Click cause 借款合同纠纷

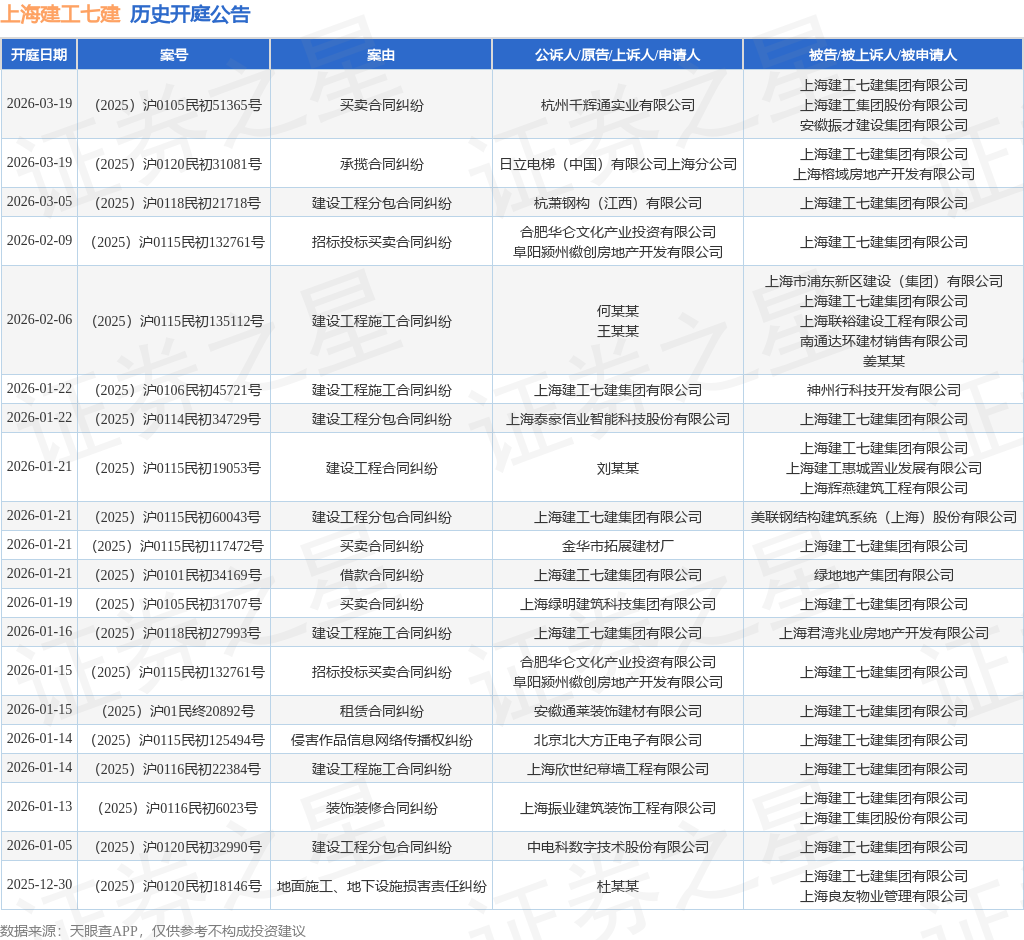coord(381,575)
